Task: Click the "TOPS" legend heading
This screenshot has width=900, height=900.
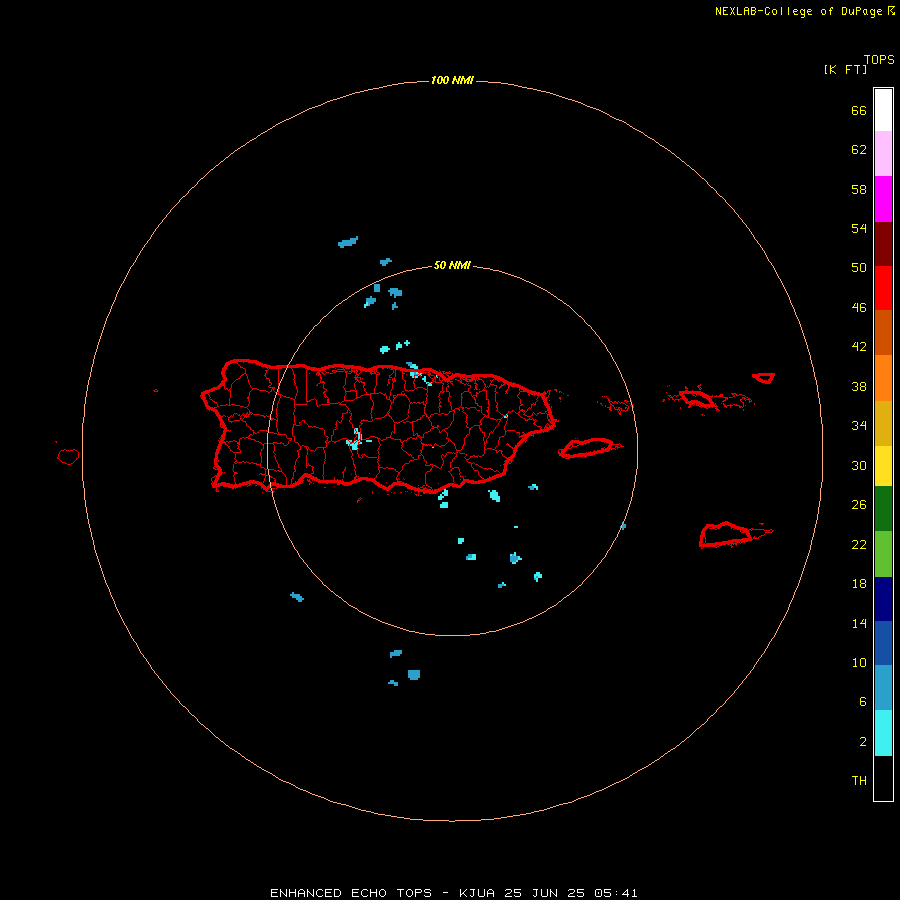Action: tap(879, 59)
